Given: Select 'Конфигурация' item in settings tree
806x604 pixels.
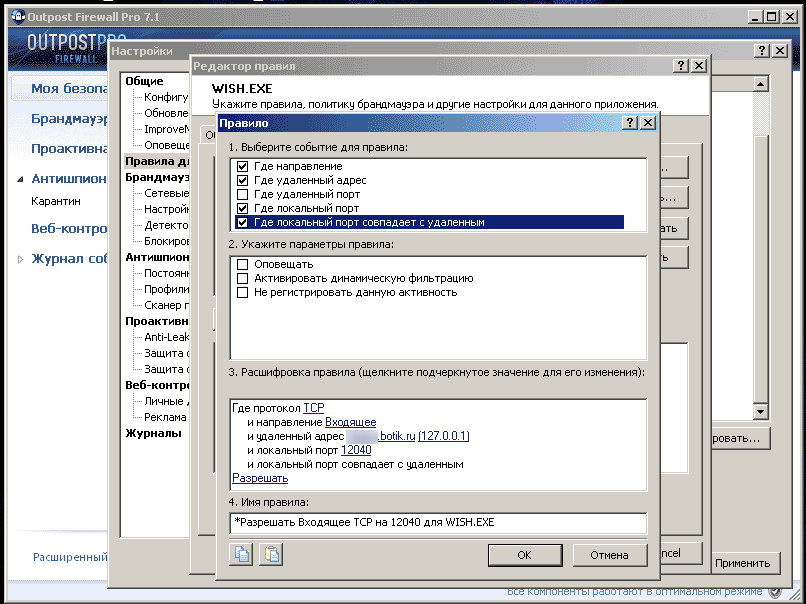Looking at the screenshot, I should [x=166, y=97].
